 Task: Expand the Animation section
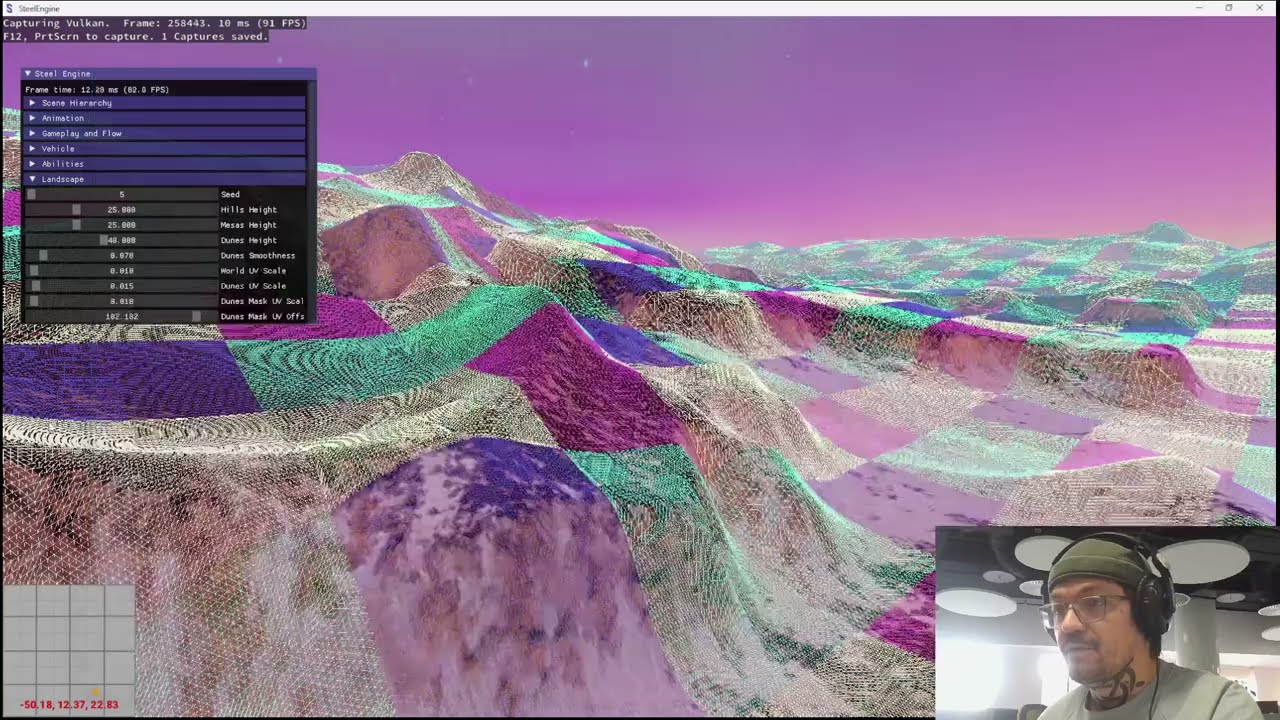[165, 118]
